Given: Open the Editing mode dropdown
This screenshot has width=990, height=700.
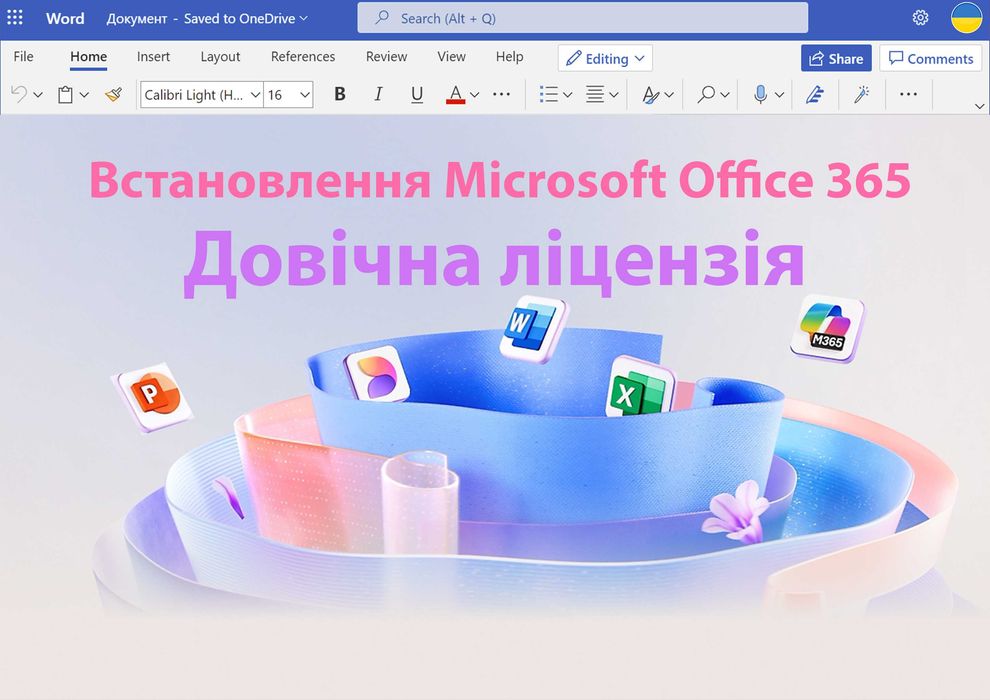Looking at the screenshot, I should (605, 58).
